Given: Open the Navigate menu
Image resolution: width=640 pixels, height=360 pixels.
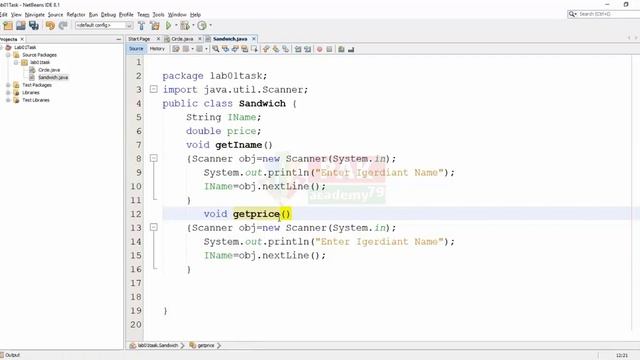Looking at the screenshot, I should click(35, 15).
